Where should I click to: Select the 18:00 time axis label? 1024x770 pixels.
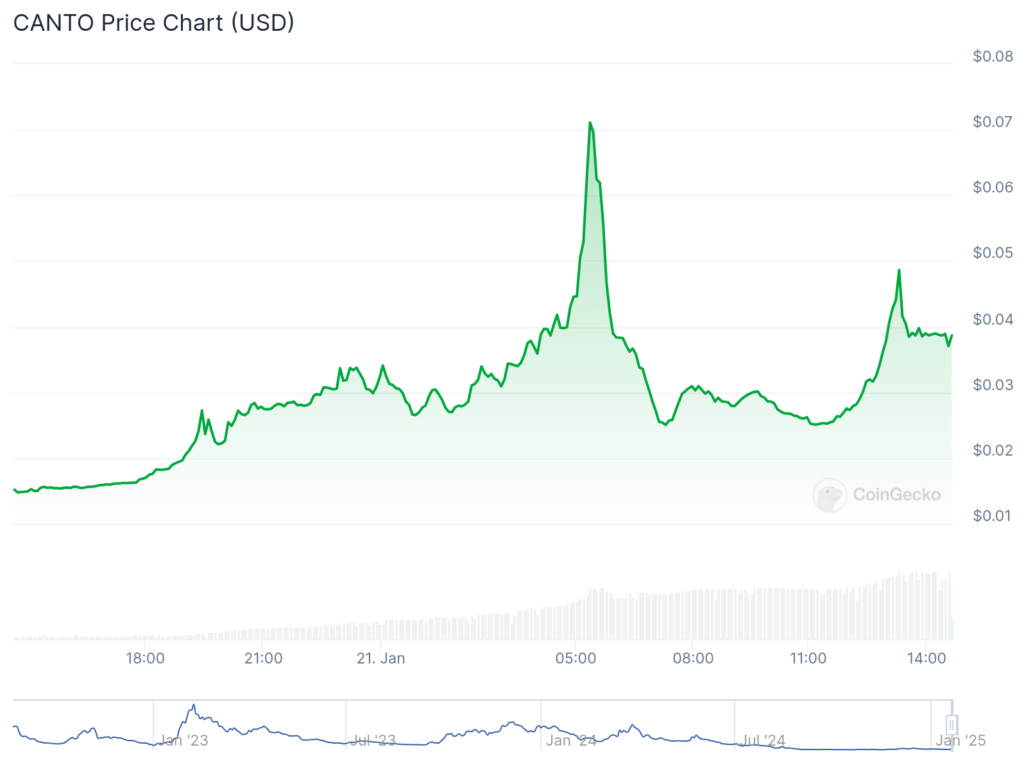146,658
